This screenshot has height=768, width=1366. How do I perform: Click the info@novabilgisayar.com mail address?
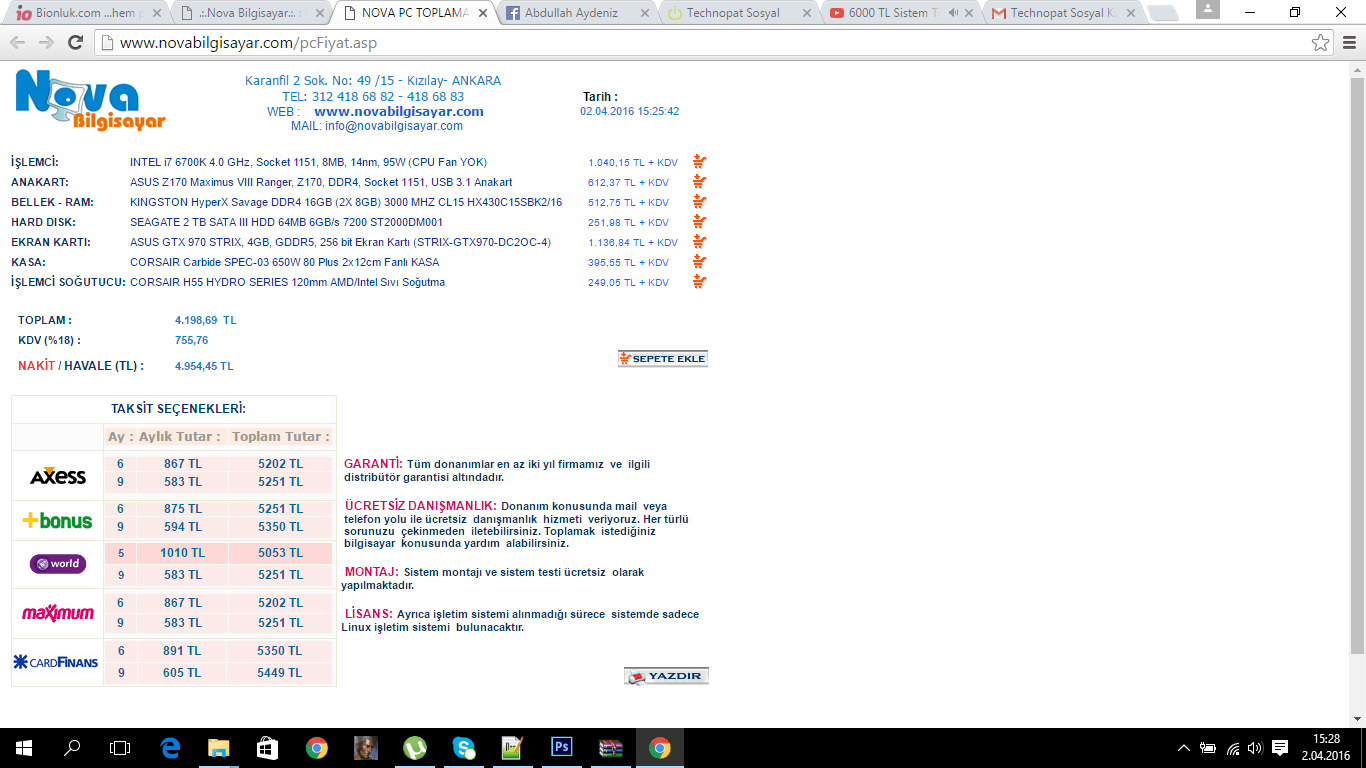[394, 126]
